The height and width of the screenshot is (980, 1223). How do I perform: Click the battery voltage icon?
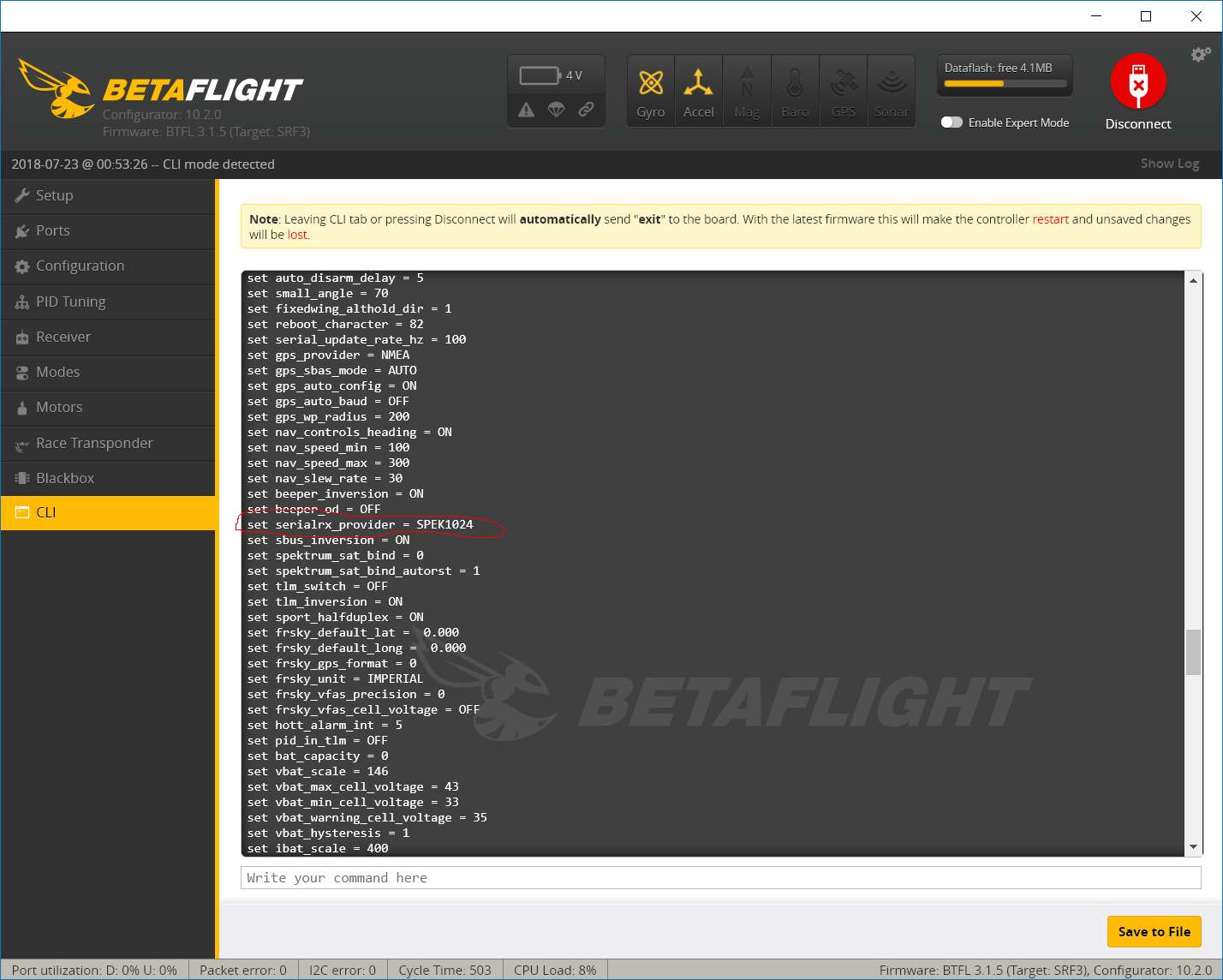point(540,75)
